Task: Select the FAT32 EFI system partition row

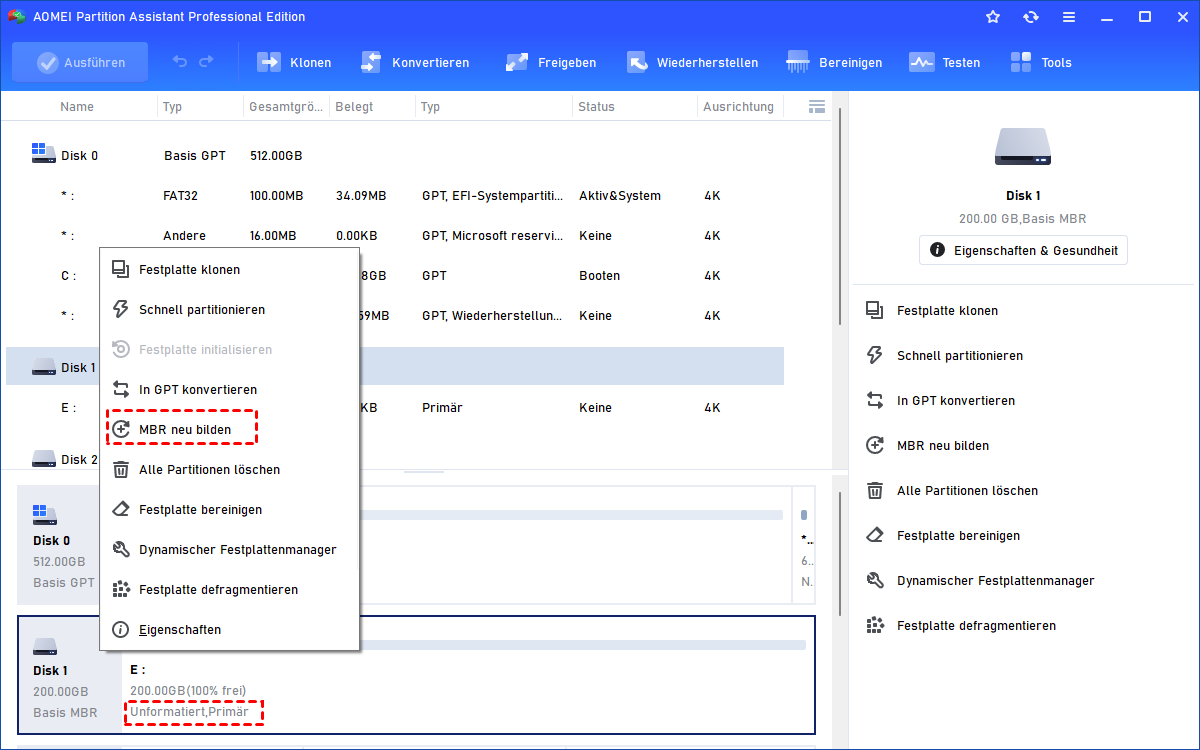Action: click(x=395, y=196)
